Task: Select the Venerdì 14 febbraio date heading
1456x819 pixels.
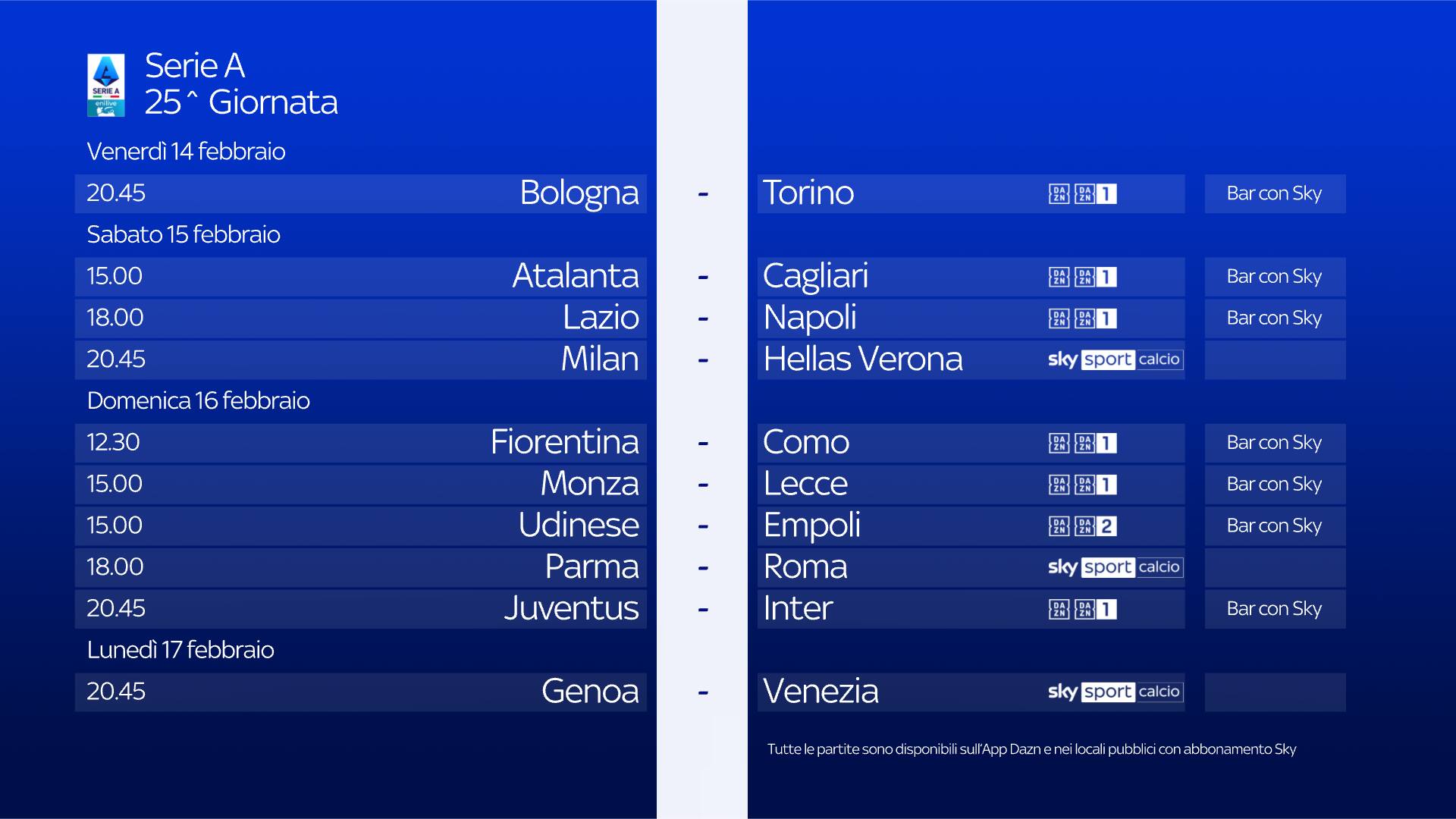Action: tap(186, 152)
